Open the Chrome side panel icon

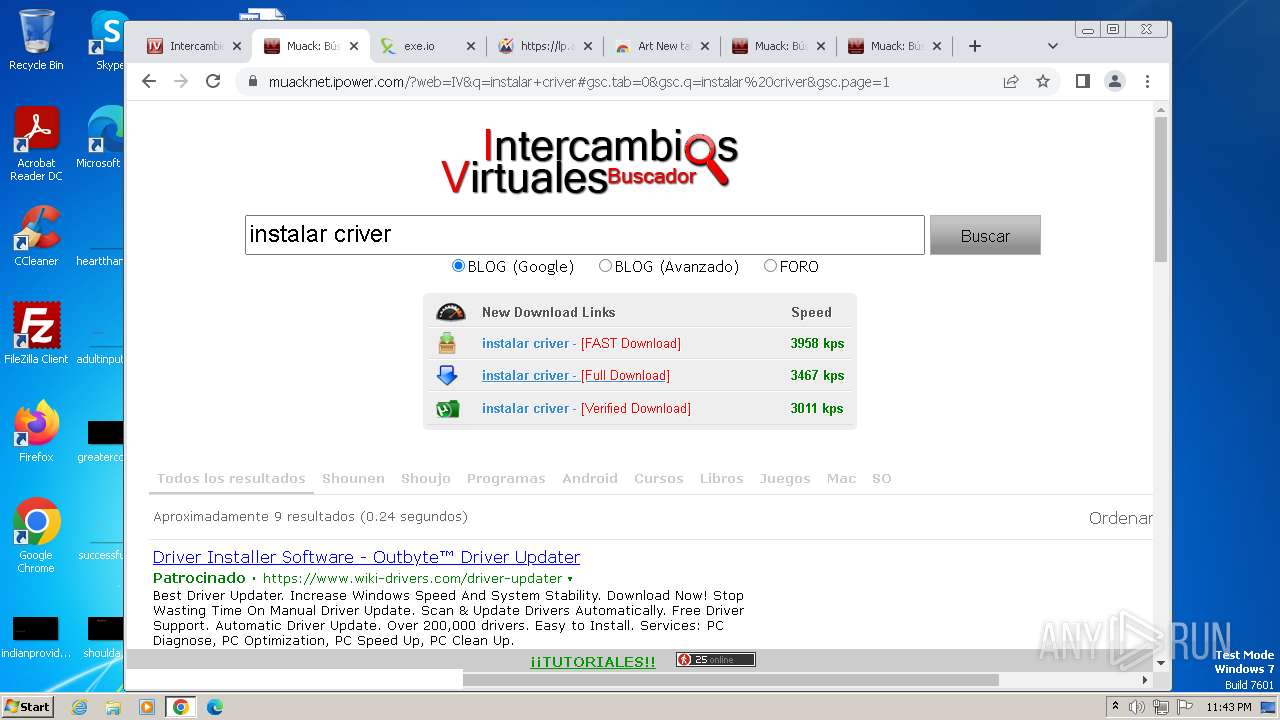(1082, 81)
